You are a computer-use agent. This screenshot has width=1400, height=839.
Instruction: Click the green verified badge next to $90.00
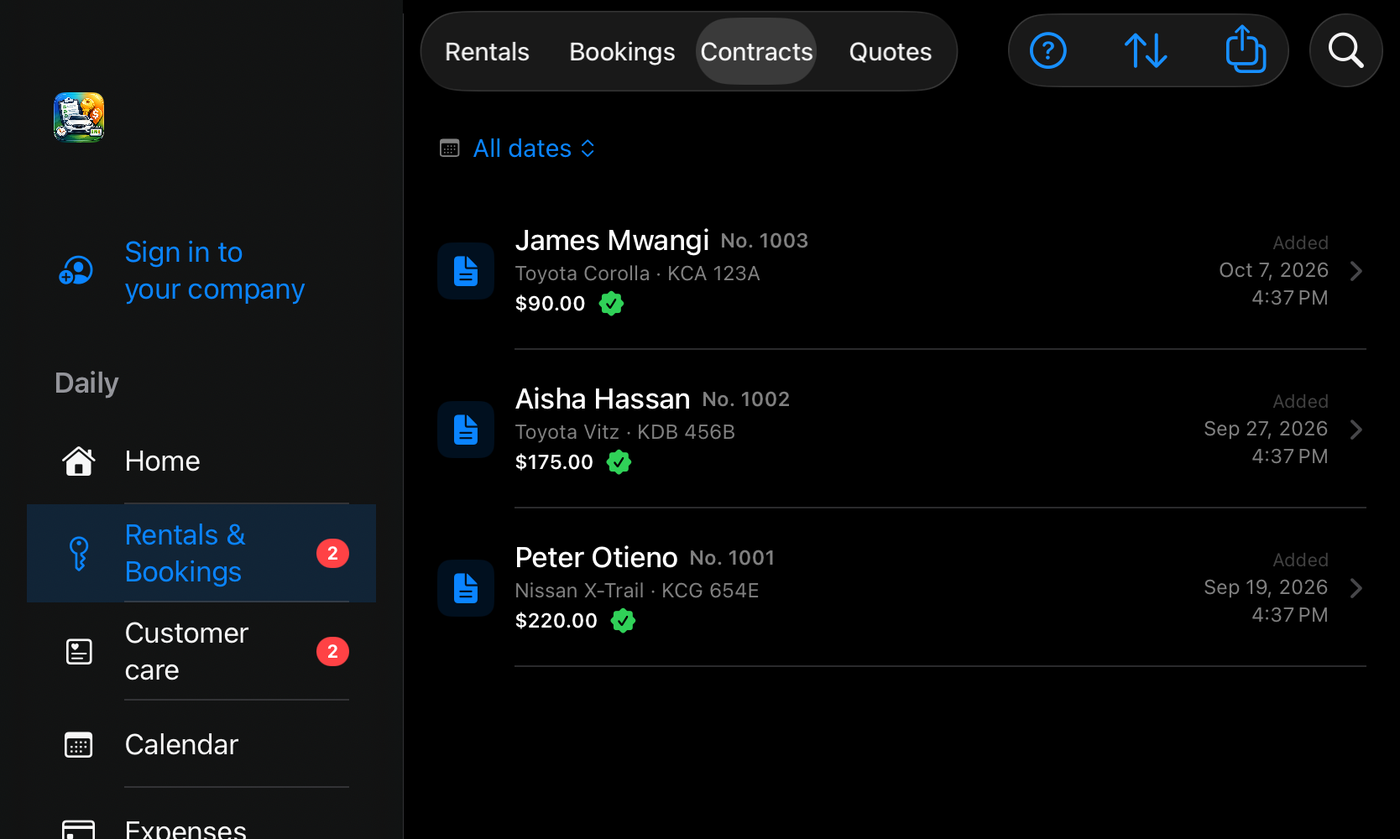611,304
